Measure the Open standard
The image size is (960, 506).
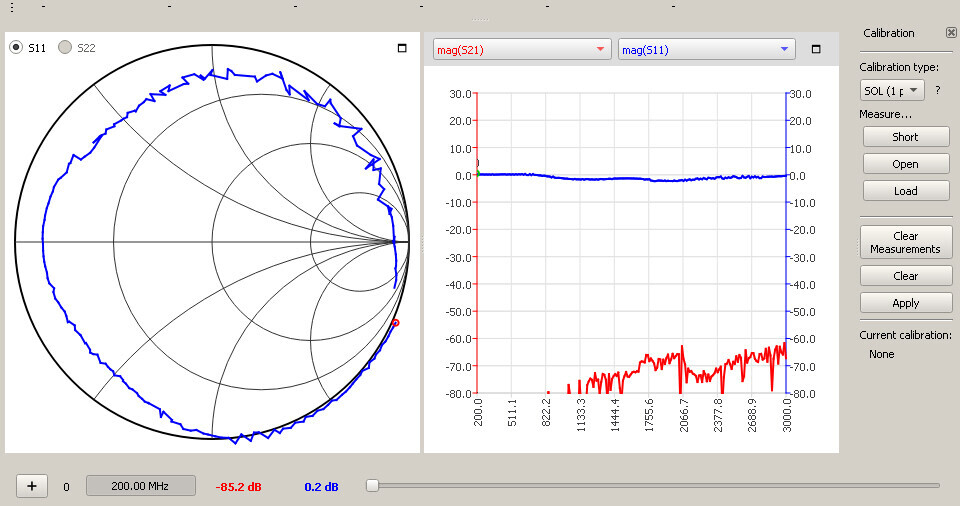pyautogui.click(x=906, y=164)
